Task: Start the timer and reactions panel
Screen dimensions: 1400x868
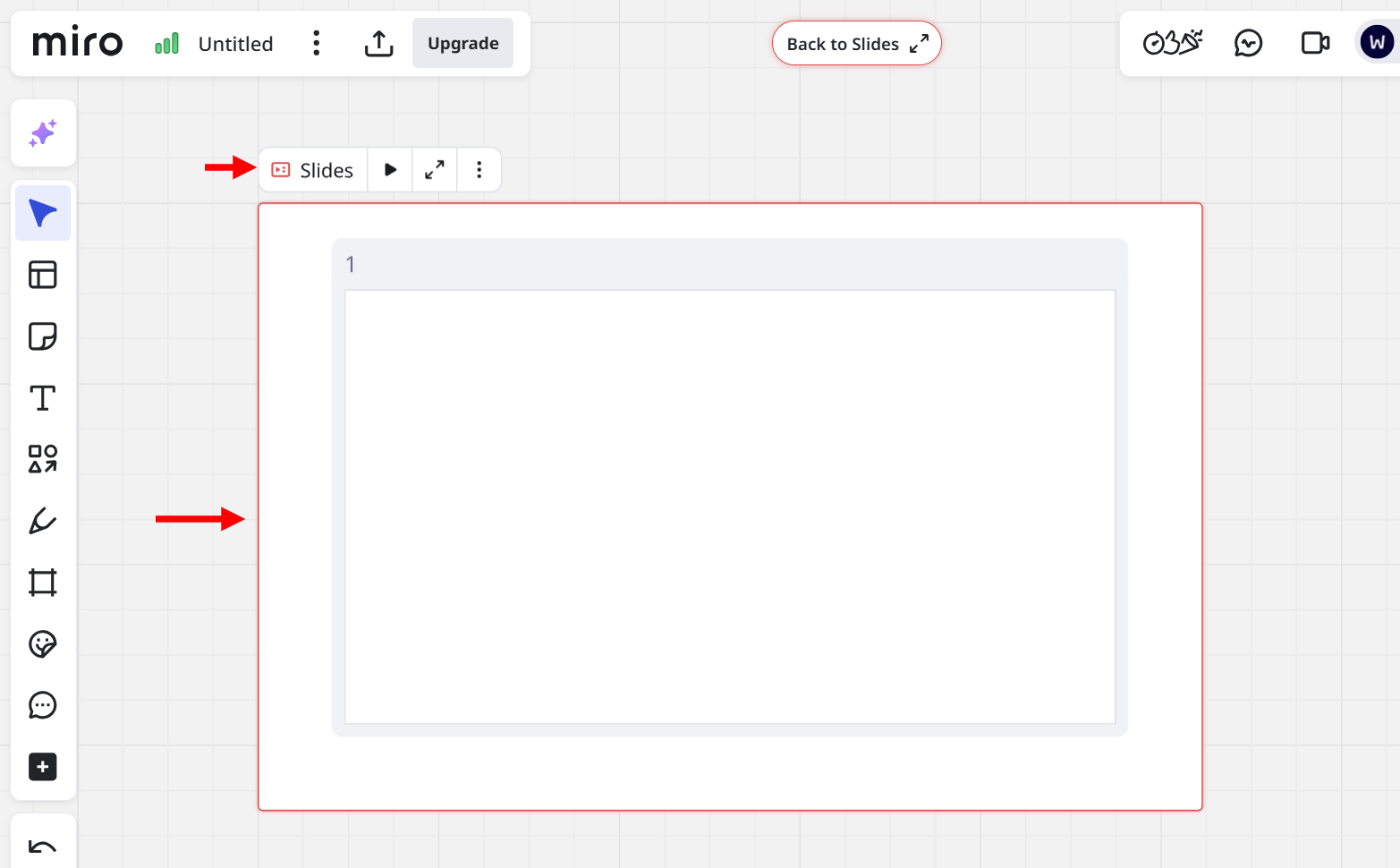Action: click(x=1171, y=42)
